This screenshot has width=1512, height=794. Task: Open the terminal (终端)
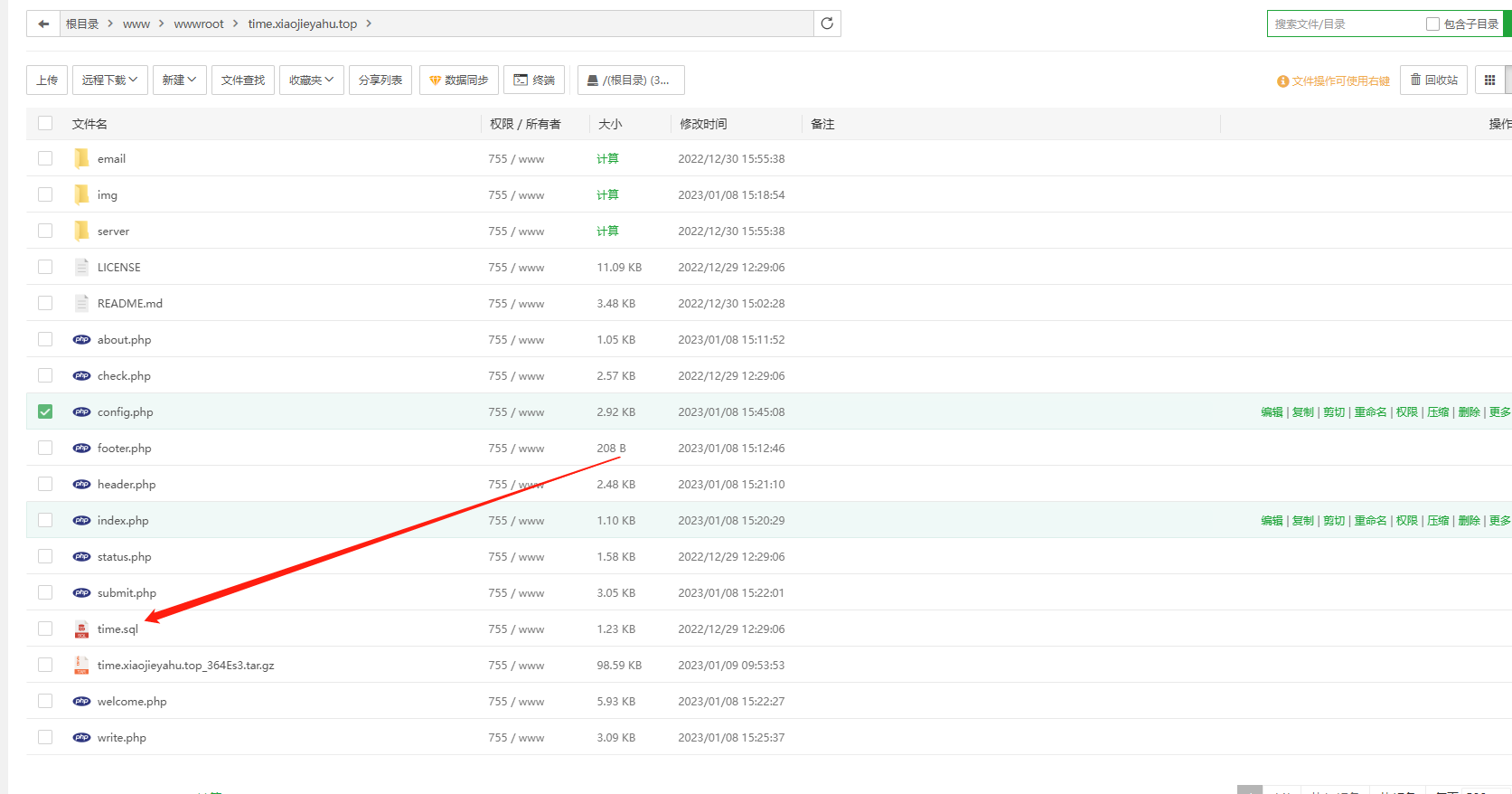coord(534,80)
